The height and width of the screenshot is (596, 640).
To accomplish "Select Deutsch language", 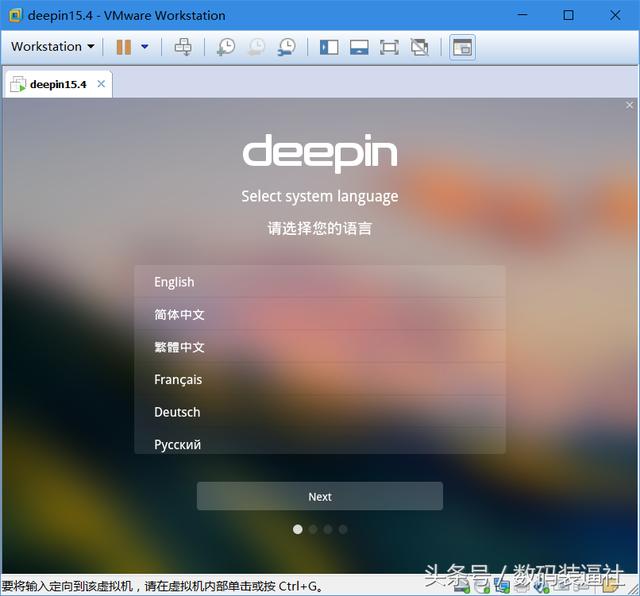I will point(320,412).
